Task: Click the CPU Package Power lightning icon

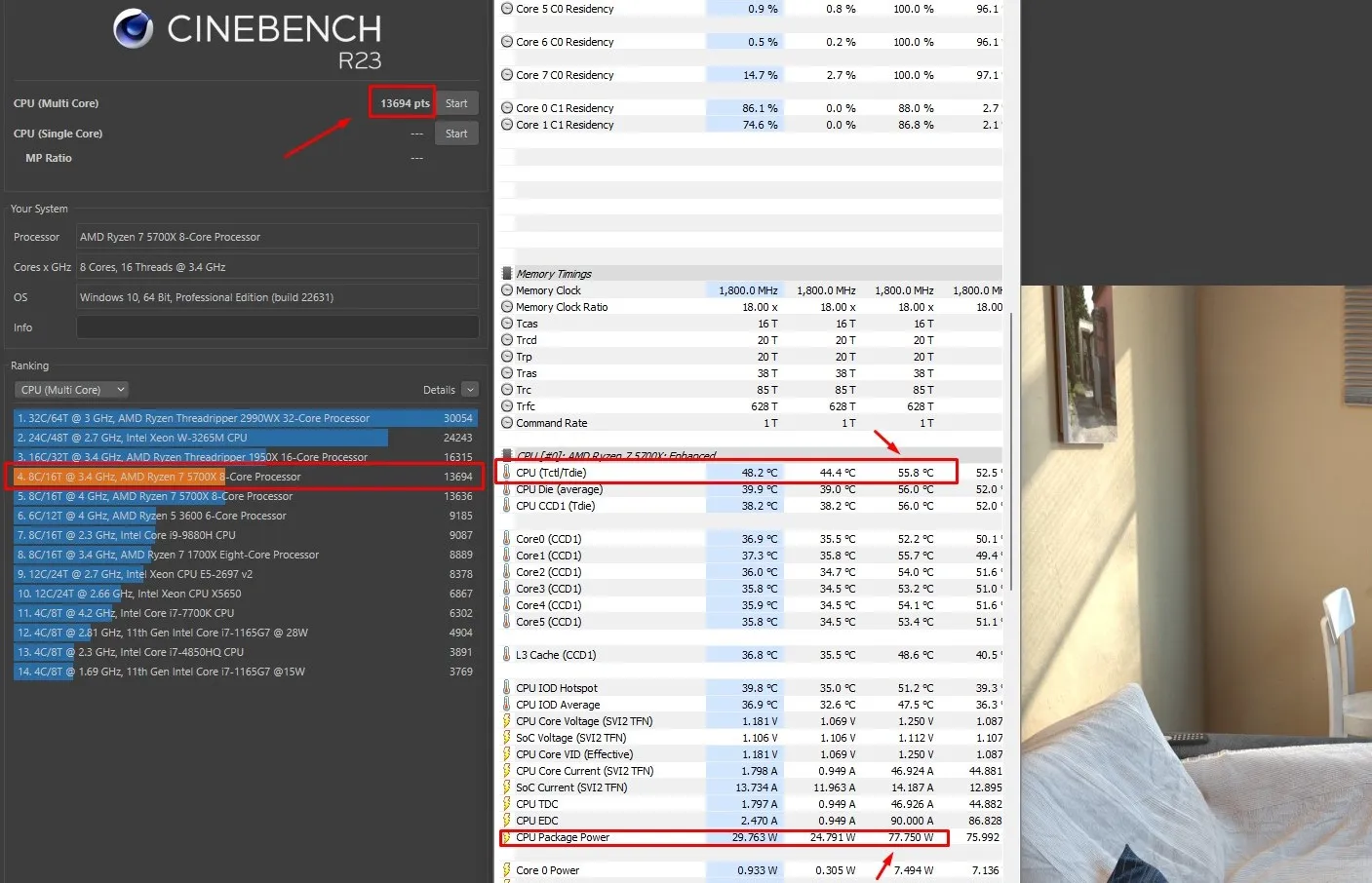Action: coord(507,837)
